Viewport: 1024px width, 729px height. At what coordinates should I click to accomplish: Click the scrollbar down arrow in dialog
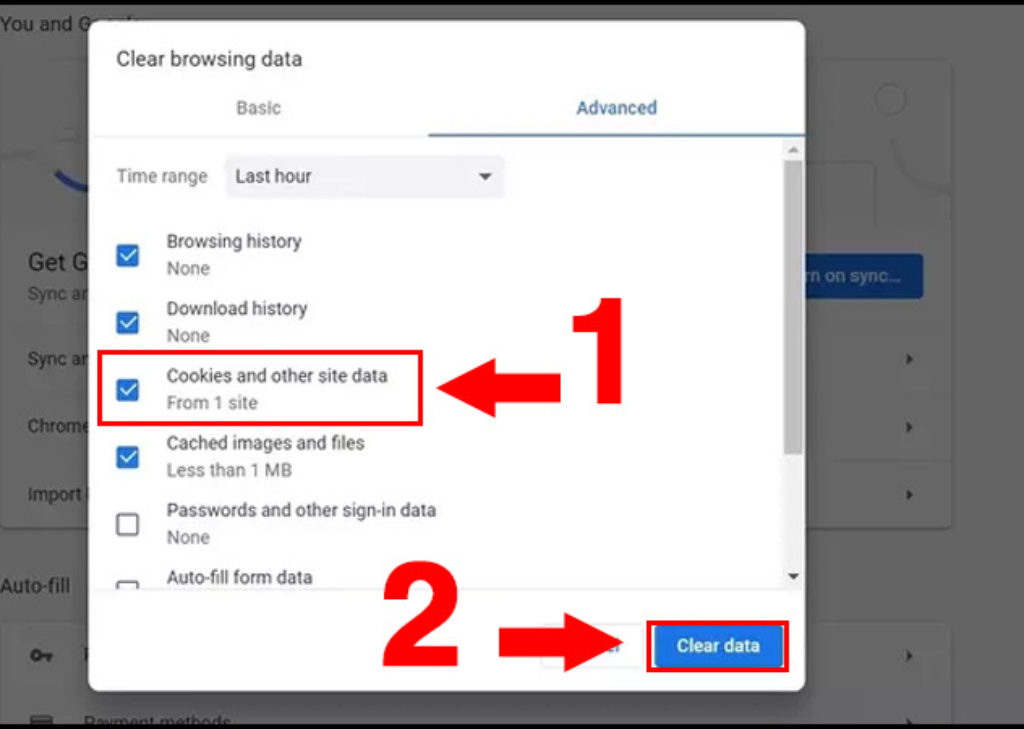pos(793,576)
